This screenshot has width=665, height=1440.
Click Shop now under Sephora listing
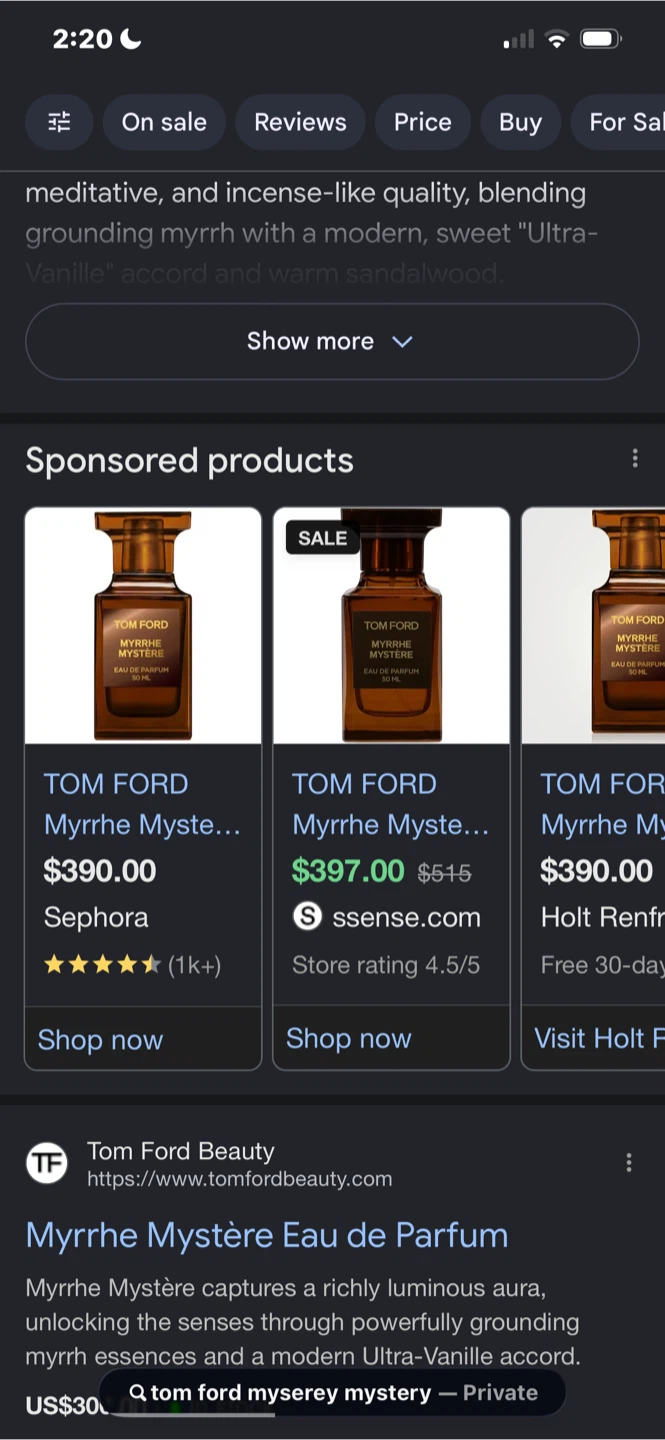click(x=100, y=1040)
